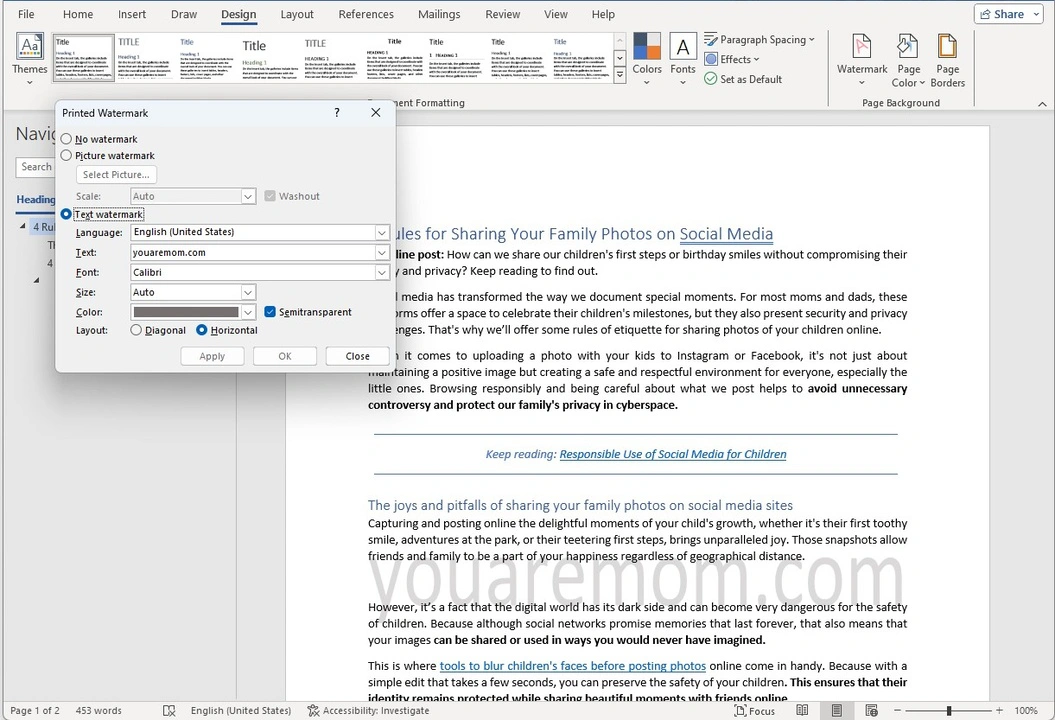Click the 453 words count
The image size is (1055, 720).
(x=98, y=711)
